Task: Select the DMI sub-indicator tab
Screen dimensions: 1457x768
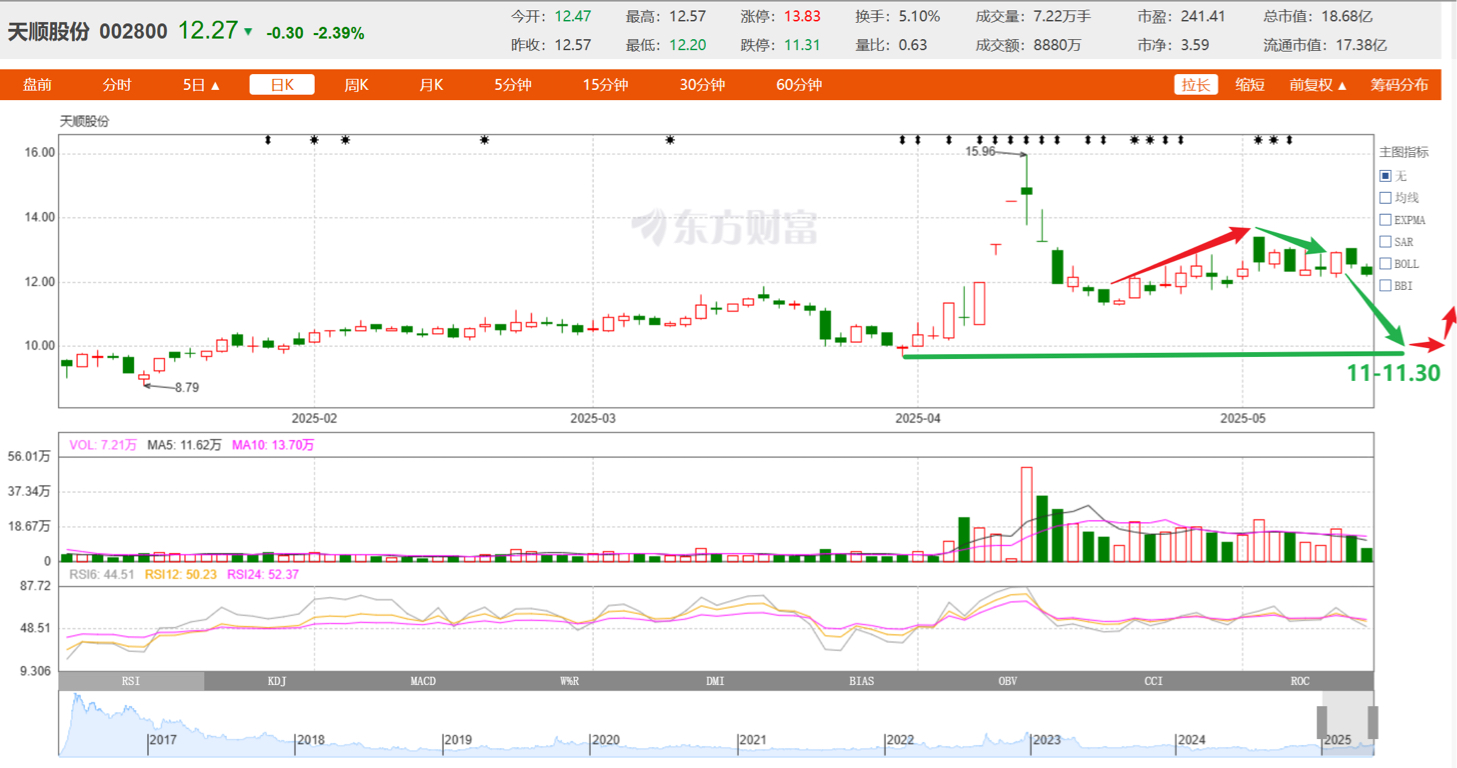Action: coord(715,681)
